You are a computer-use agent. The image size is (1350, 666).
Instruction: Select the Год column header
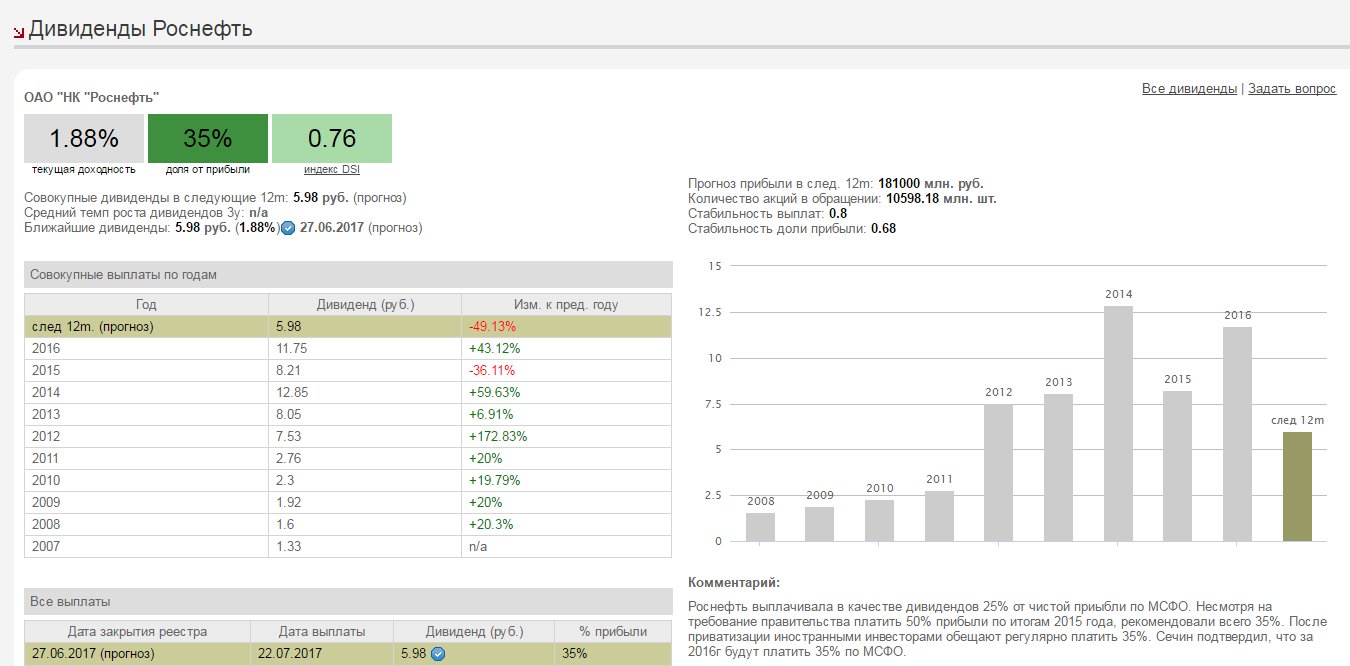click(146, 304)
